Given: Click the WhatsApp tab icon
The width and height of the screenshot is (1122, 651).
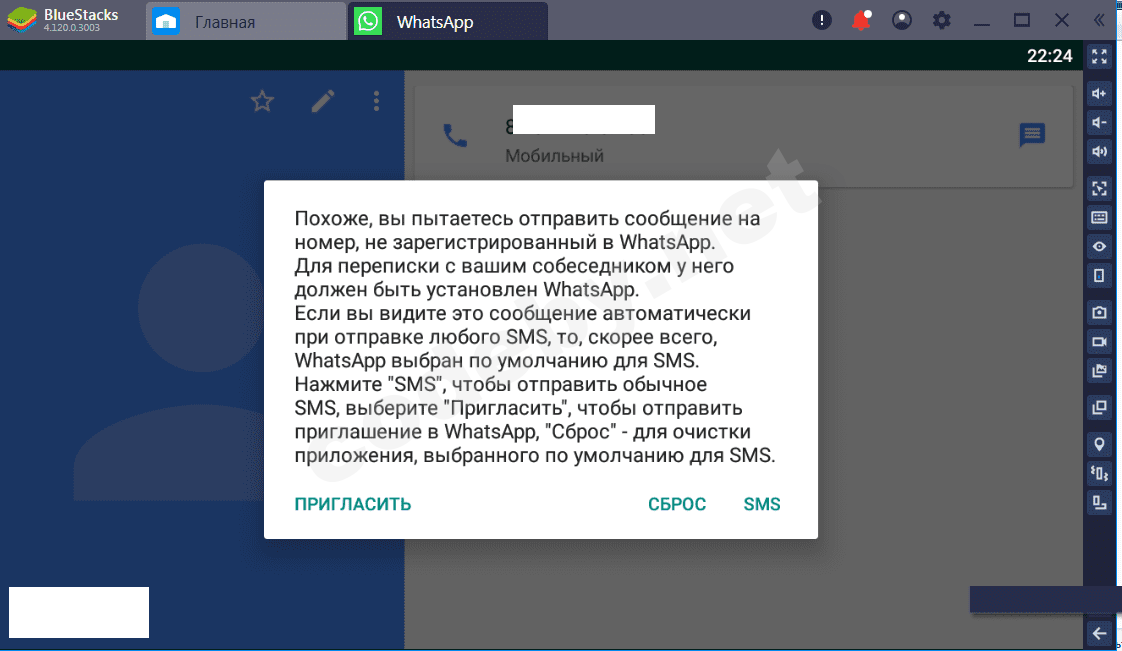Looking at the screenshot, I should pyautogui.click(x=369, y=21).
